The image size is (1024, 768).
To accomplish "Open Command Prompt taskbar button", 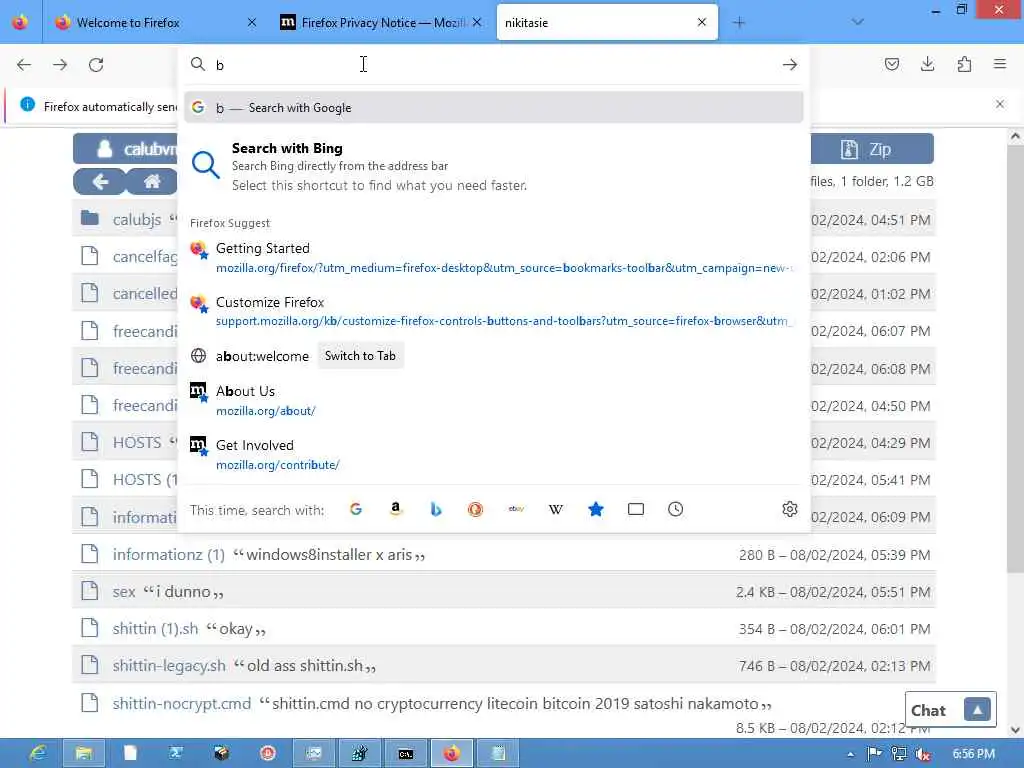I will tap(406, 754).
